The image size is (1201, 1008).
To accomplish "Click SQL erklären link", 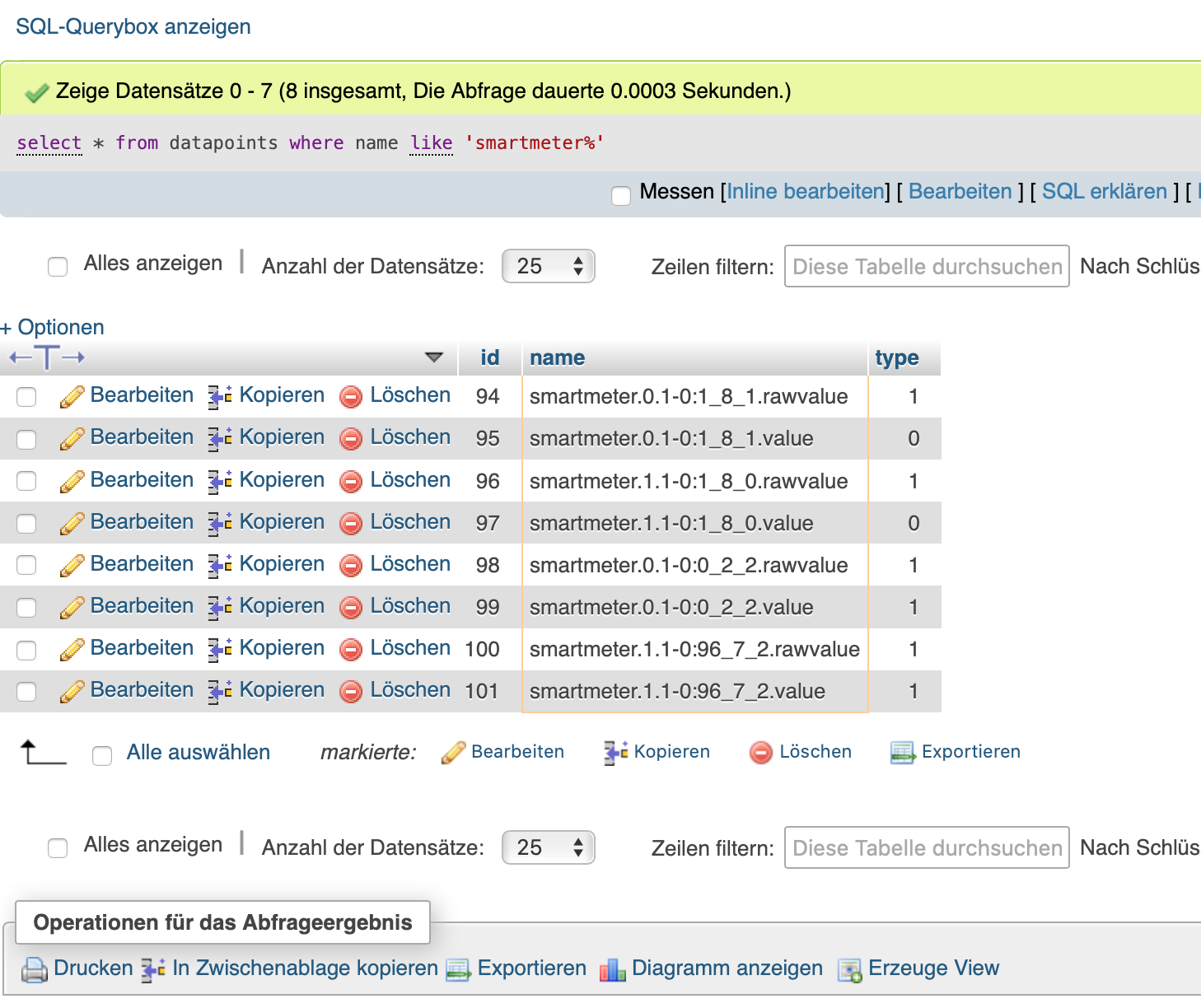I will point(1105,192).
